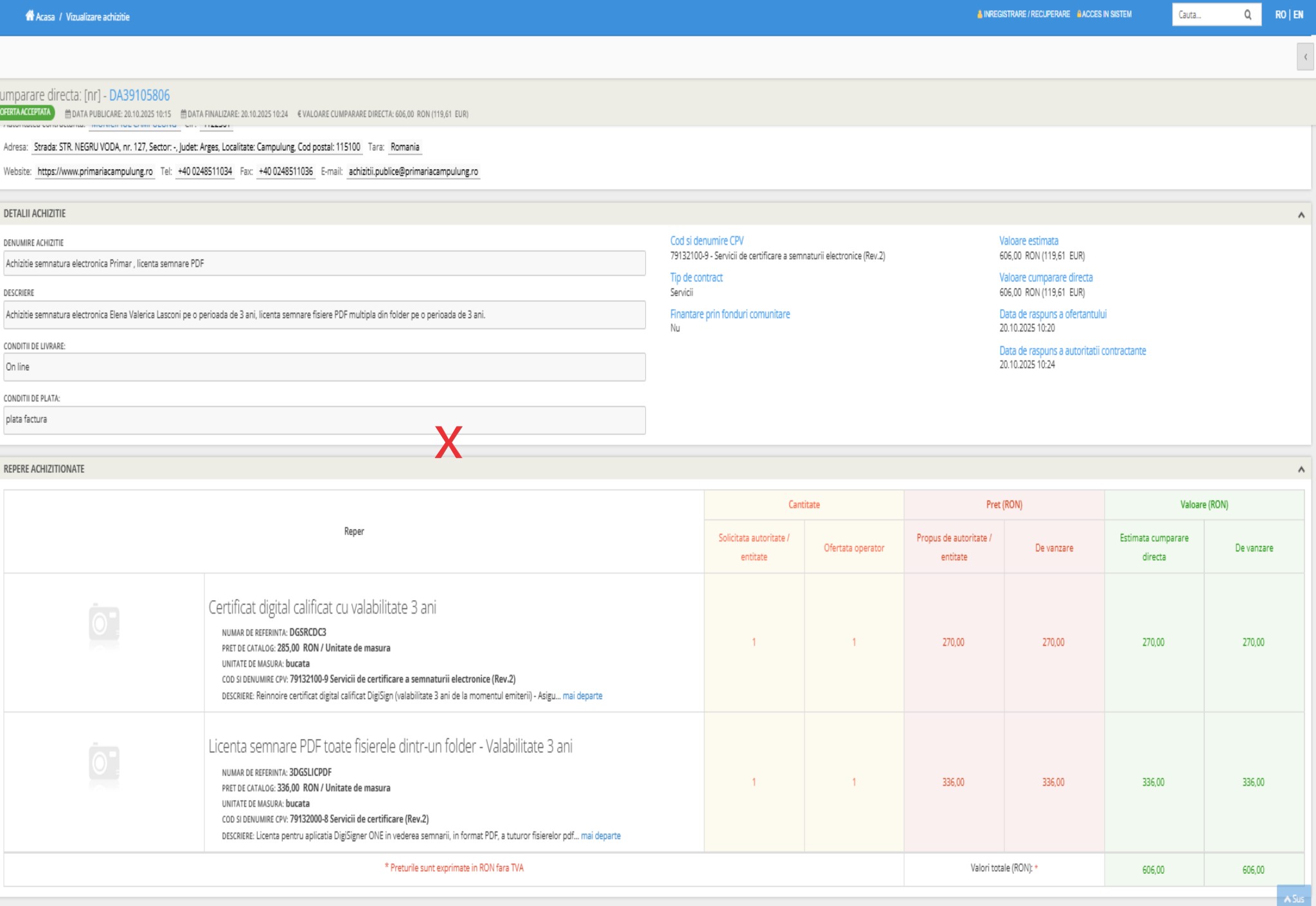Collapse the Detalii Achizitie section
The height and width of the screenshot is (906, 1316).
pos(1301,215)
